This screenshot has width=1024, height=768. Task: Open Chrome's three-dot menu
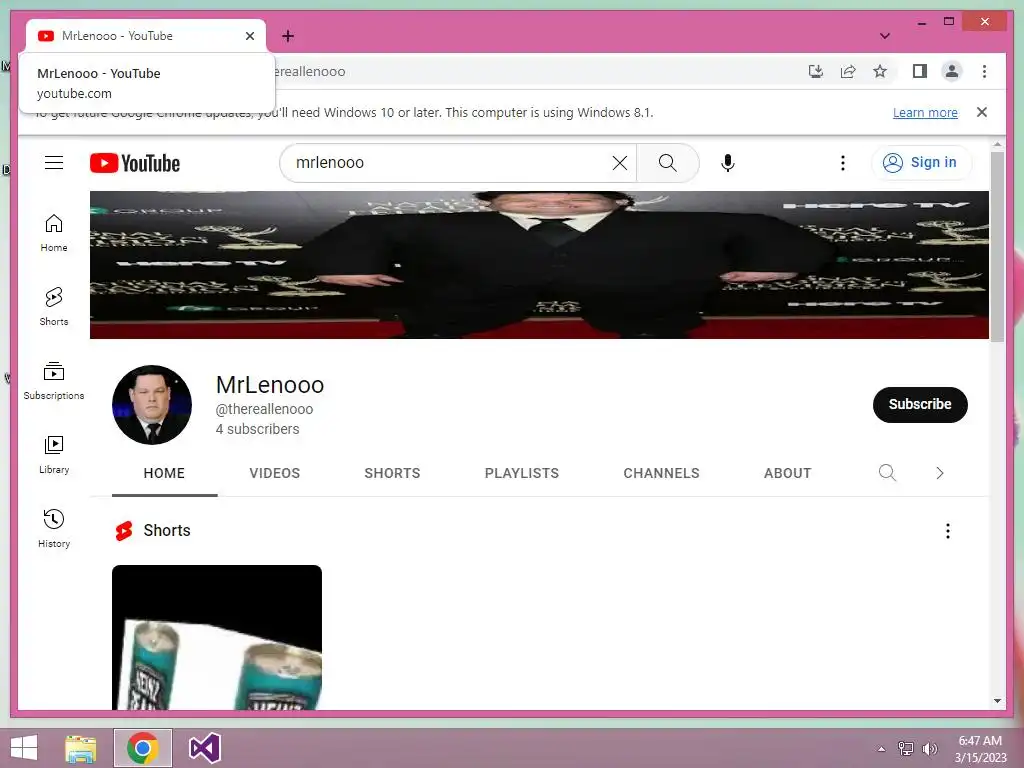click(984, 71)
